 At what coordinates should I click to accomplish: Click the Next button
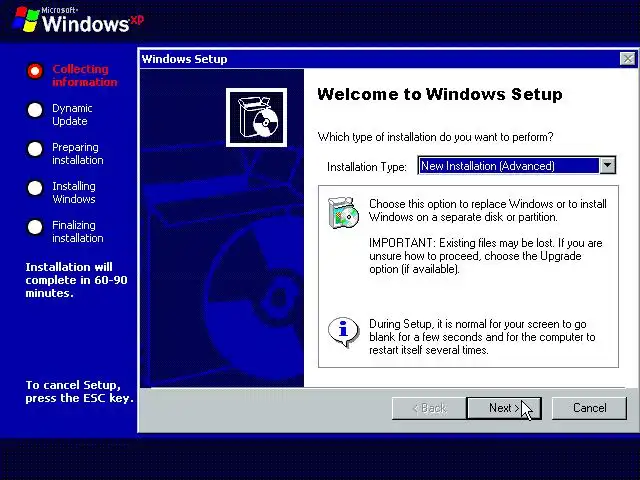coord(504,408)
